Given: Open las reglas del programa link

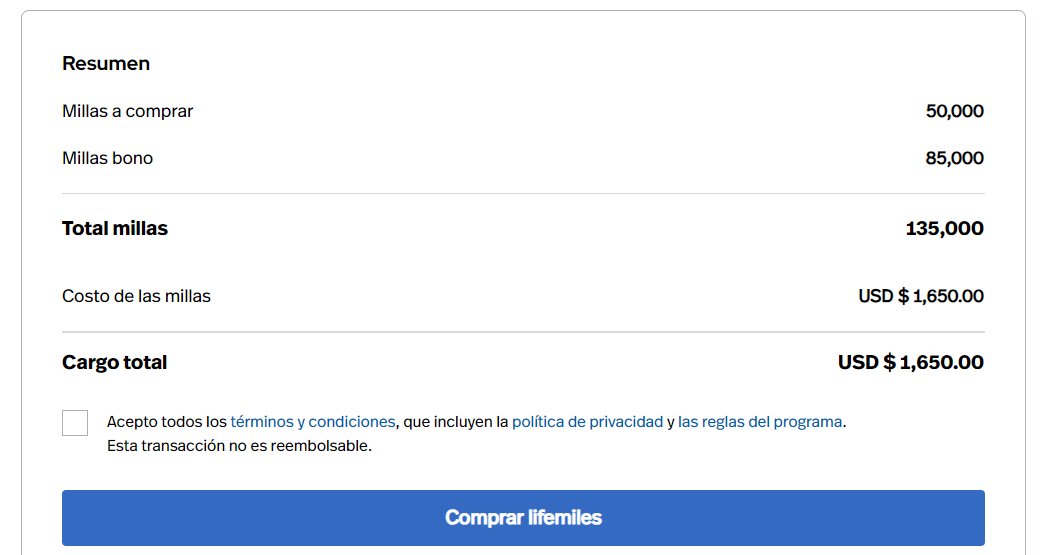Looking at the screenshot, I should coord(760,422).
